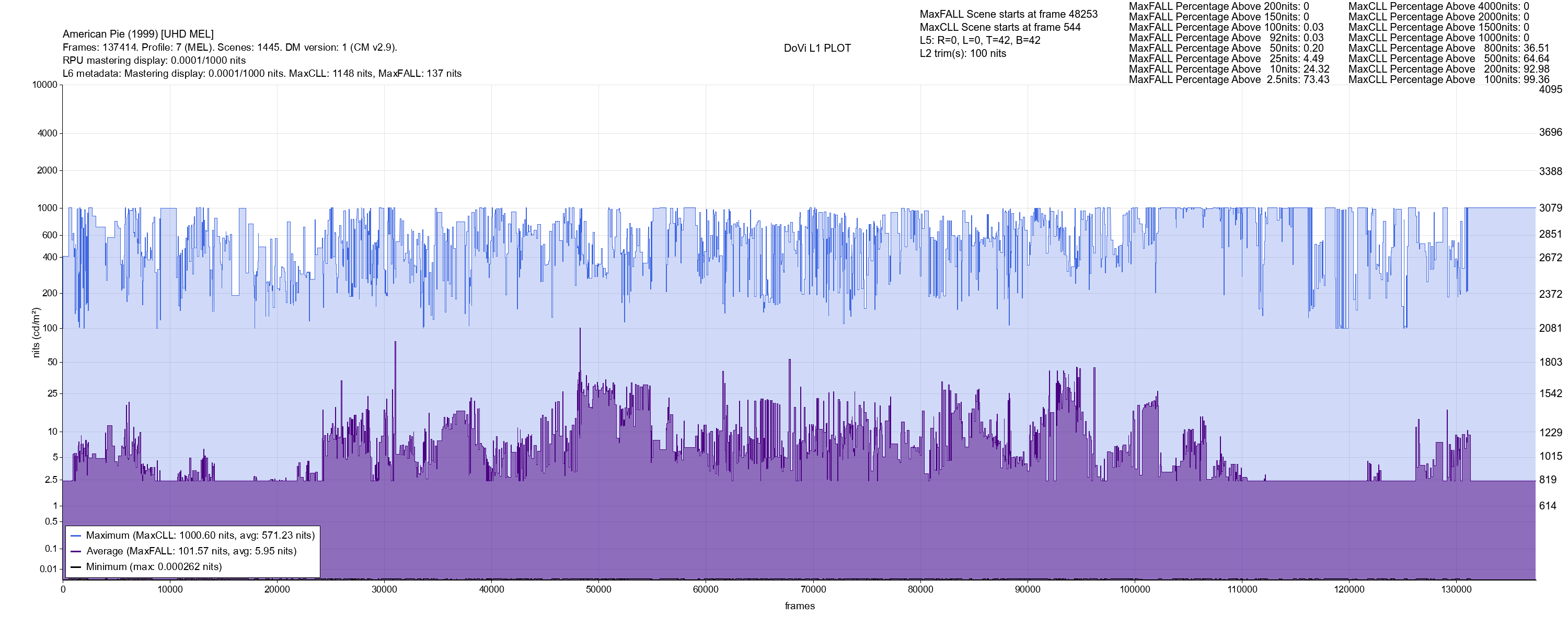This screenshot has width=1568, height=627.
Task: Click the American Pie (1999) title line
Action: point(137,34)
